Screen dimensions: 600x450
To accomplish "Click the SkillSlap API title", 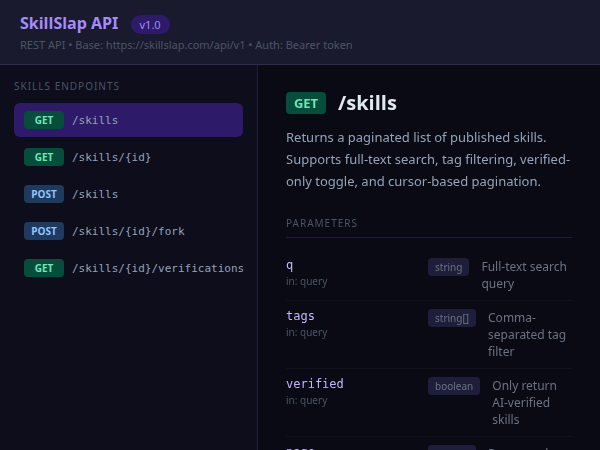I will pos(69,23).
